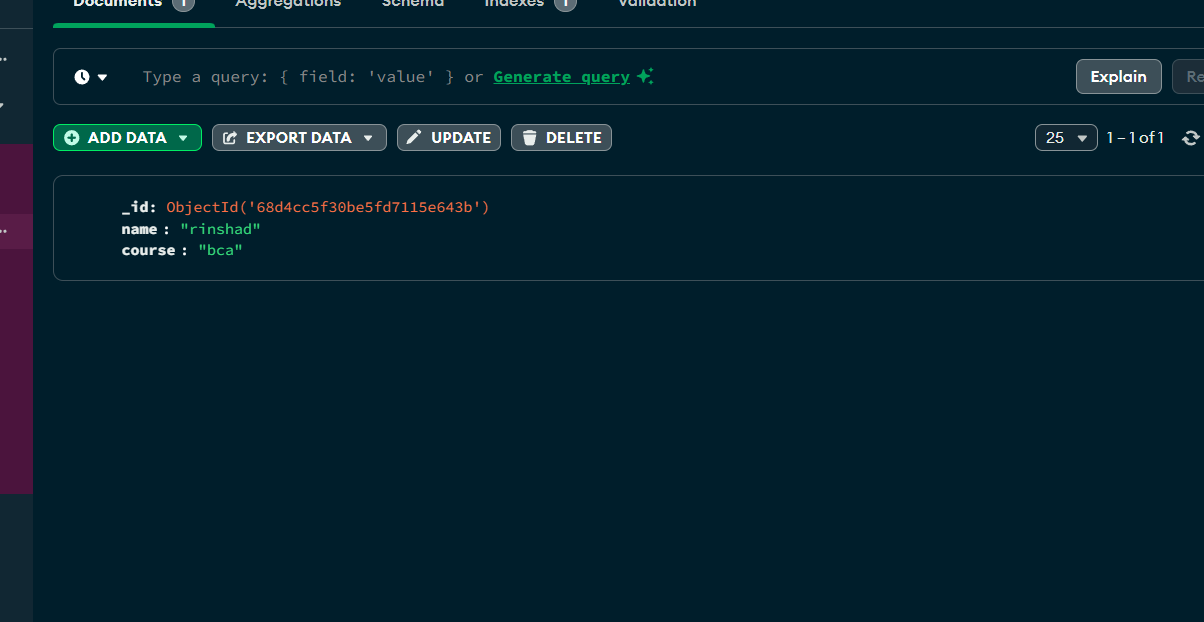Click the Explain button
The width and height of the screenshot is (1204, 622).
click(1118, 76)
